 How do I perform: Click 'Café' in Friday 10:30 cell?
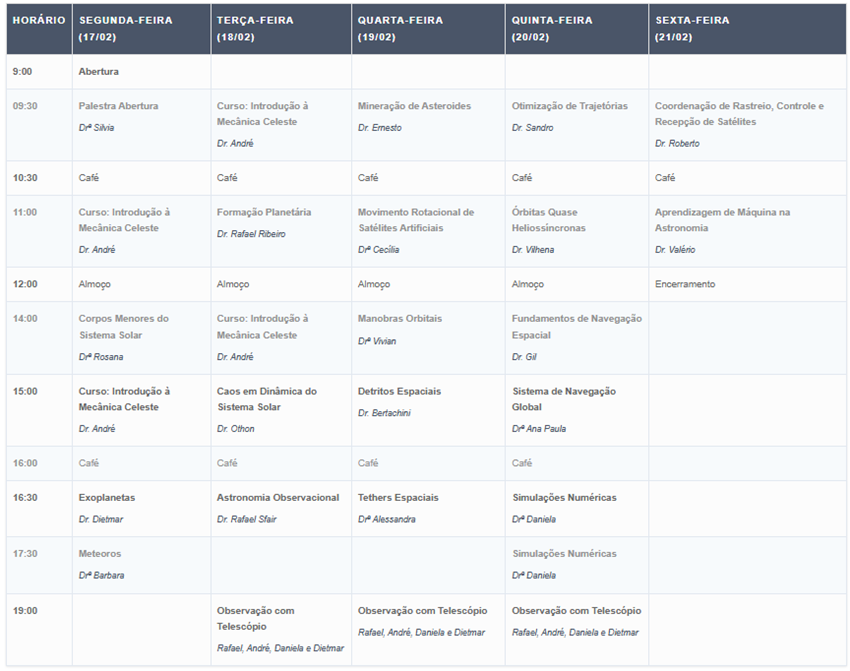(x=665, y=178)
